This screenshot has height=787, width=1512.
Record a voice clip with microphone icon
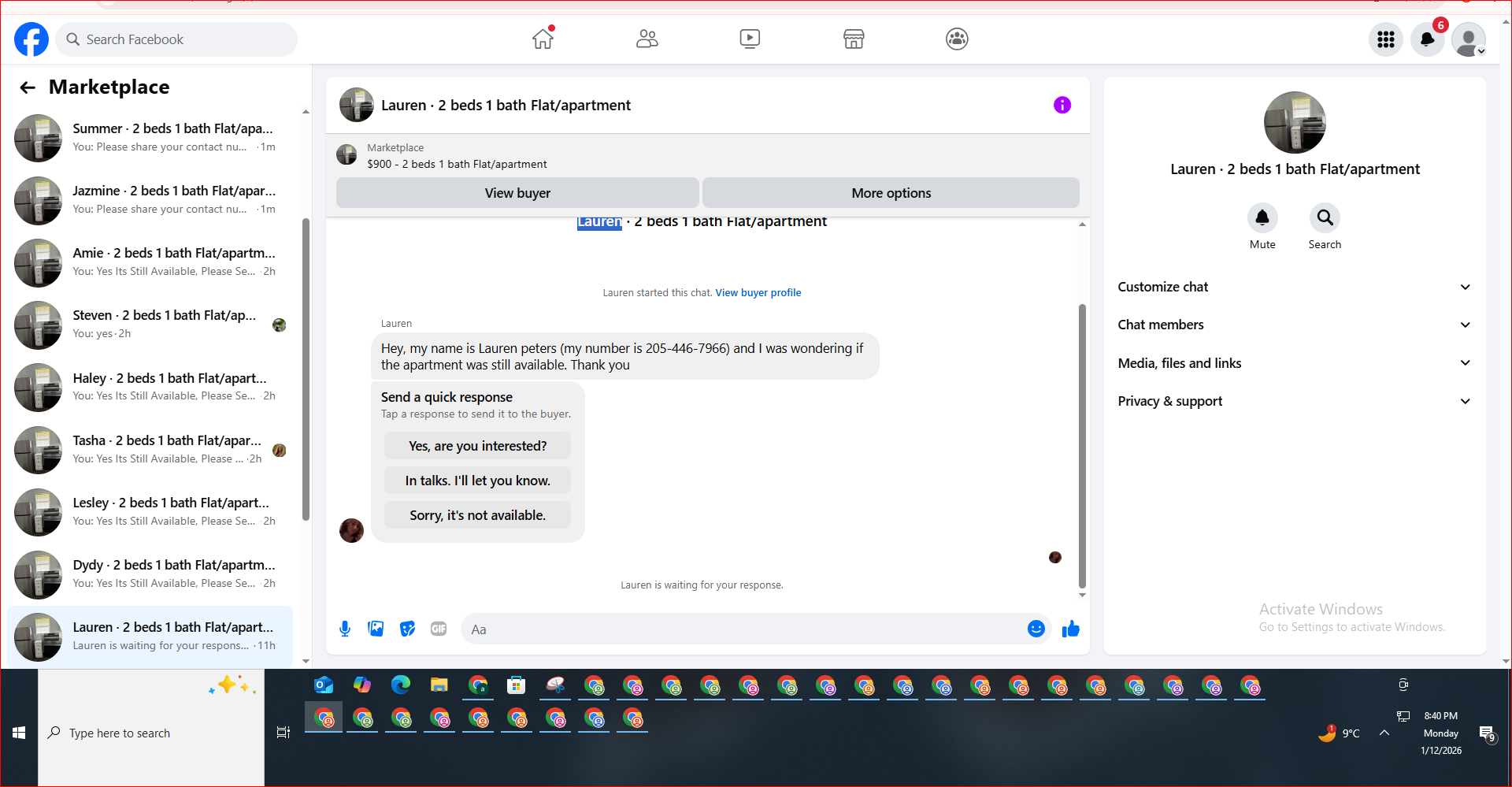(x=345, y=629)
